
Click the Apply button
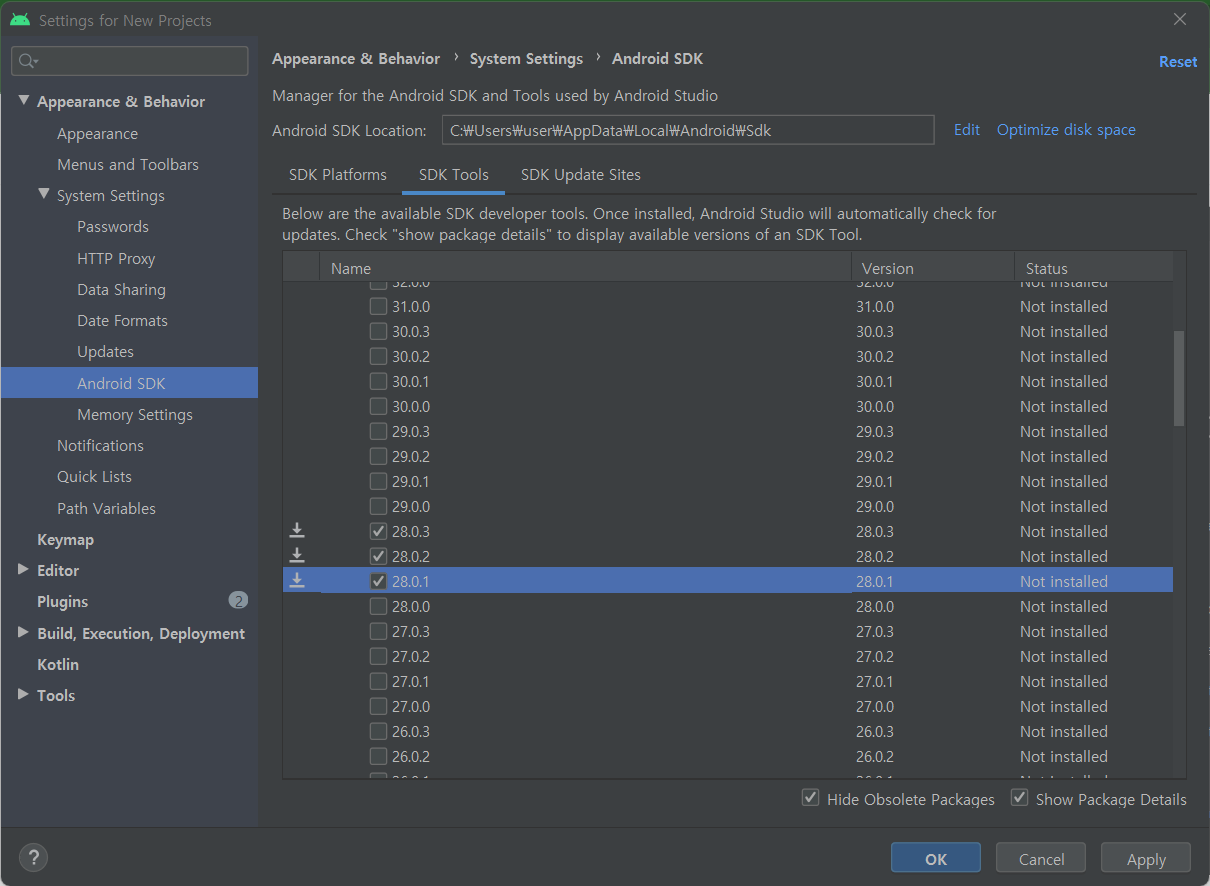click(1146, 859)
